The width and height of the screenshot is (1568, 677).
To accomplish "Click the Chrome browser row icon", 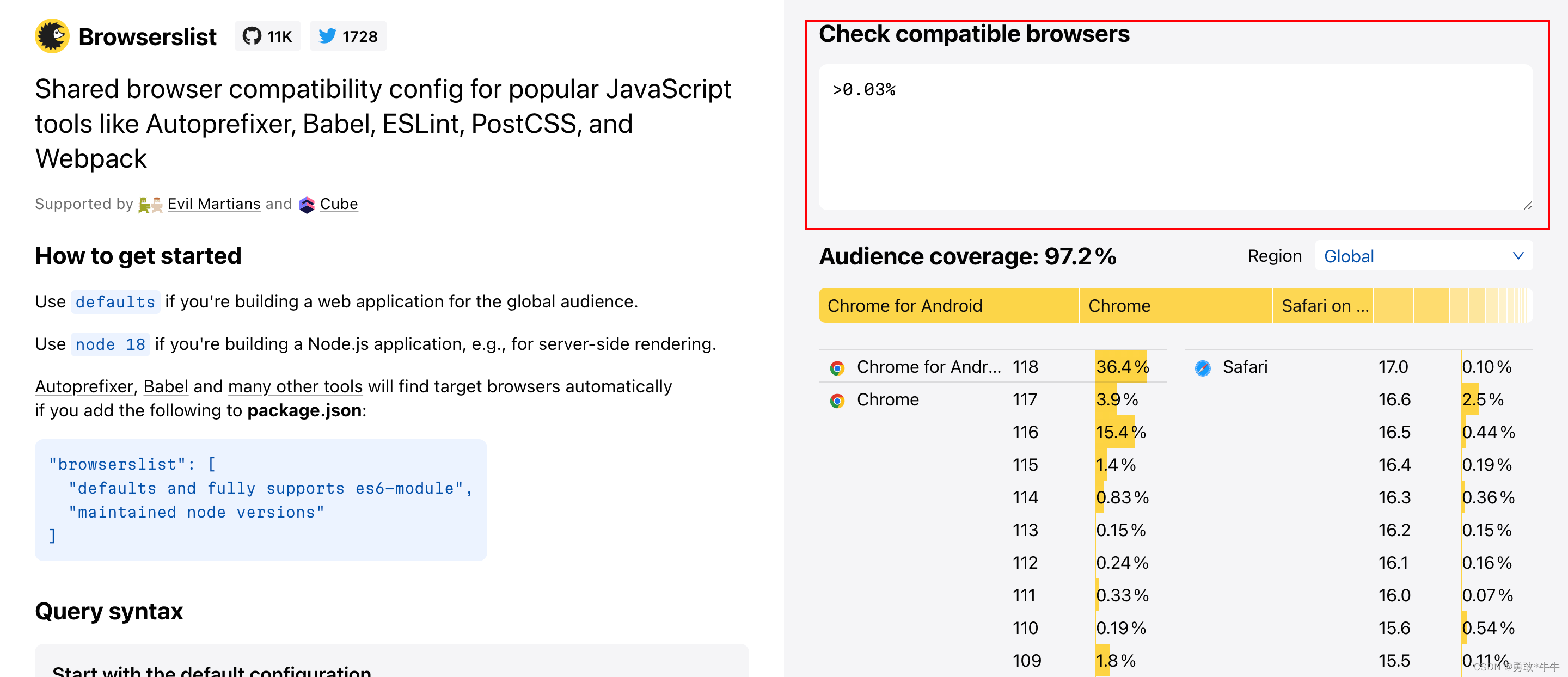I will 837,401.
